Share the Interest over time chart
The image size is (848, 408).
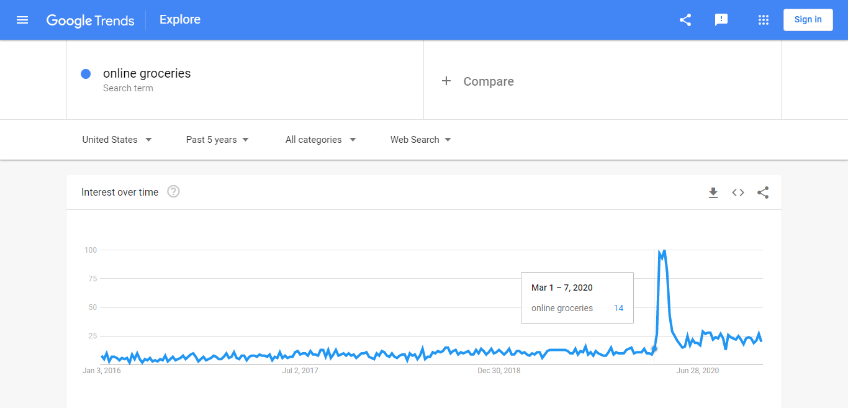click(763, 193)
